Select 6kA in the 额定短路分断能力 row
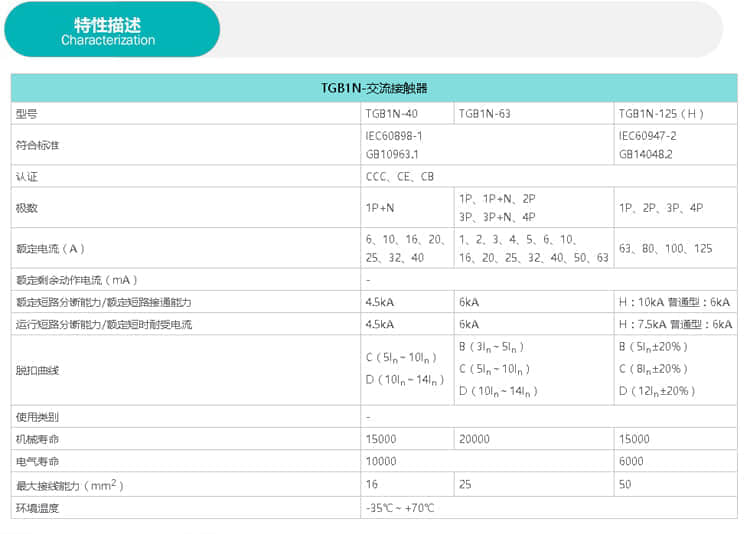This screenshot has height=534, width=750. pyautogui.click(x=469, y=302)
